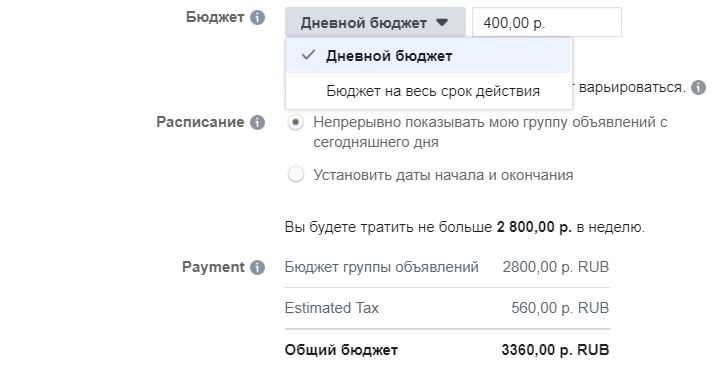Image resolution: width=716 pixels, height=370 pixels.
Task: Collapse the Дневной бюджет dropdown button
Action: [x=375, y=22]
